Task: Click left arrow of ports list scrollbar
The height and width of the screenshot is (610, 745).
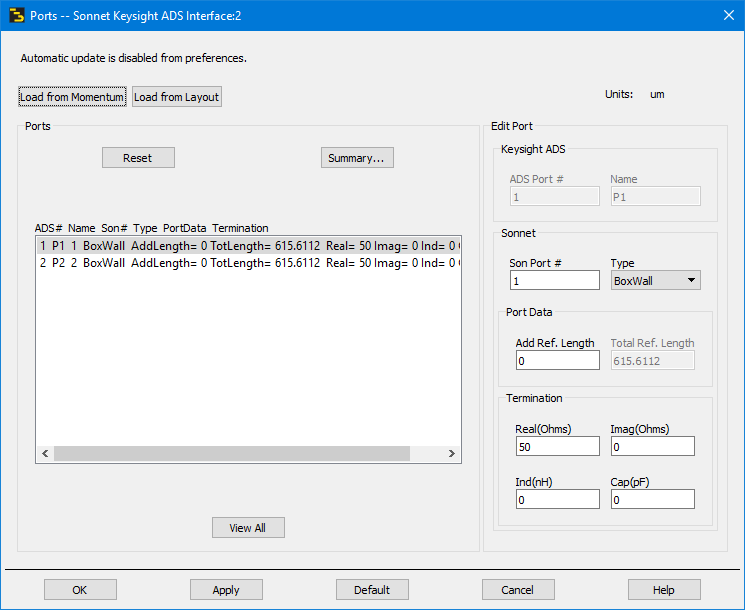Action: point(45,453)
